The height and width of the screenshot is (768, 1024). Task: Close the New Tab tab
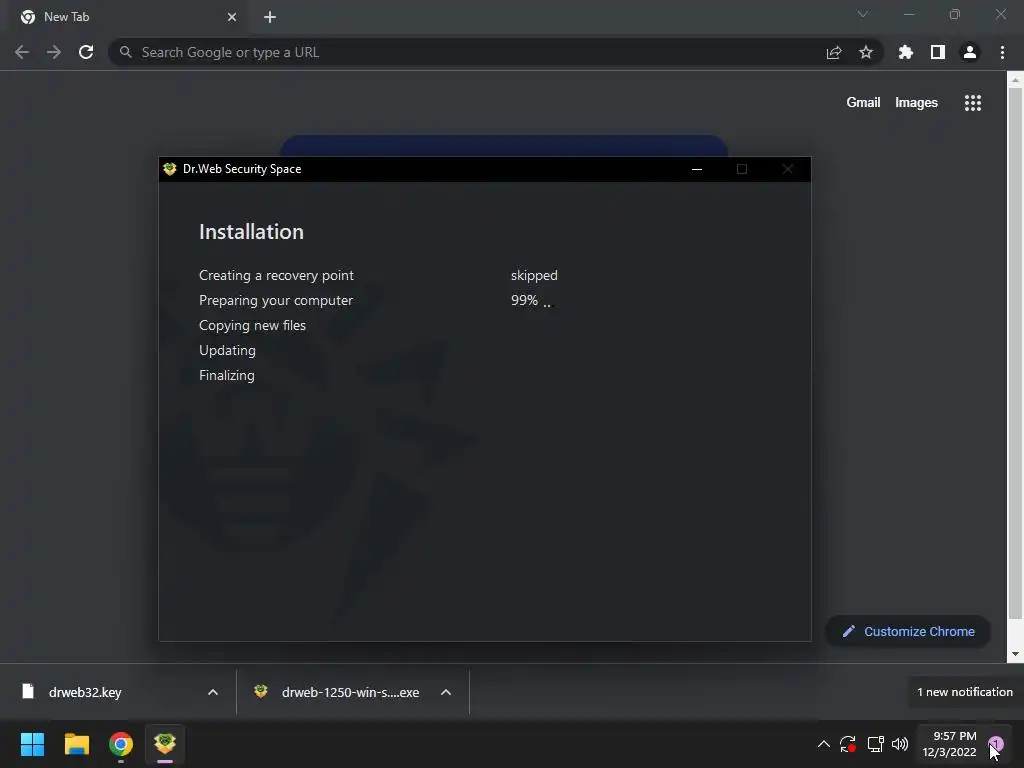232,17
